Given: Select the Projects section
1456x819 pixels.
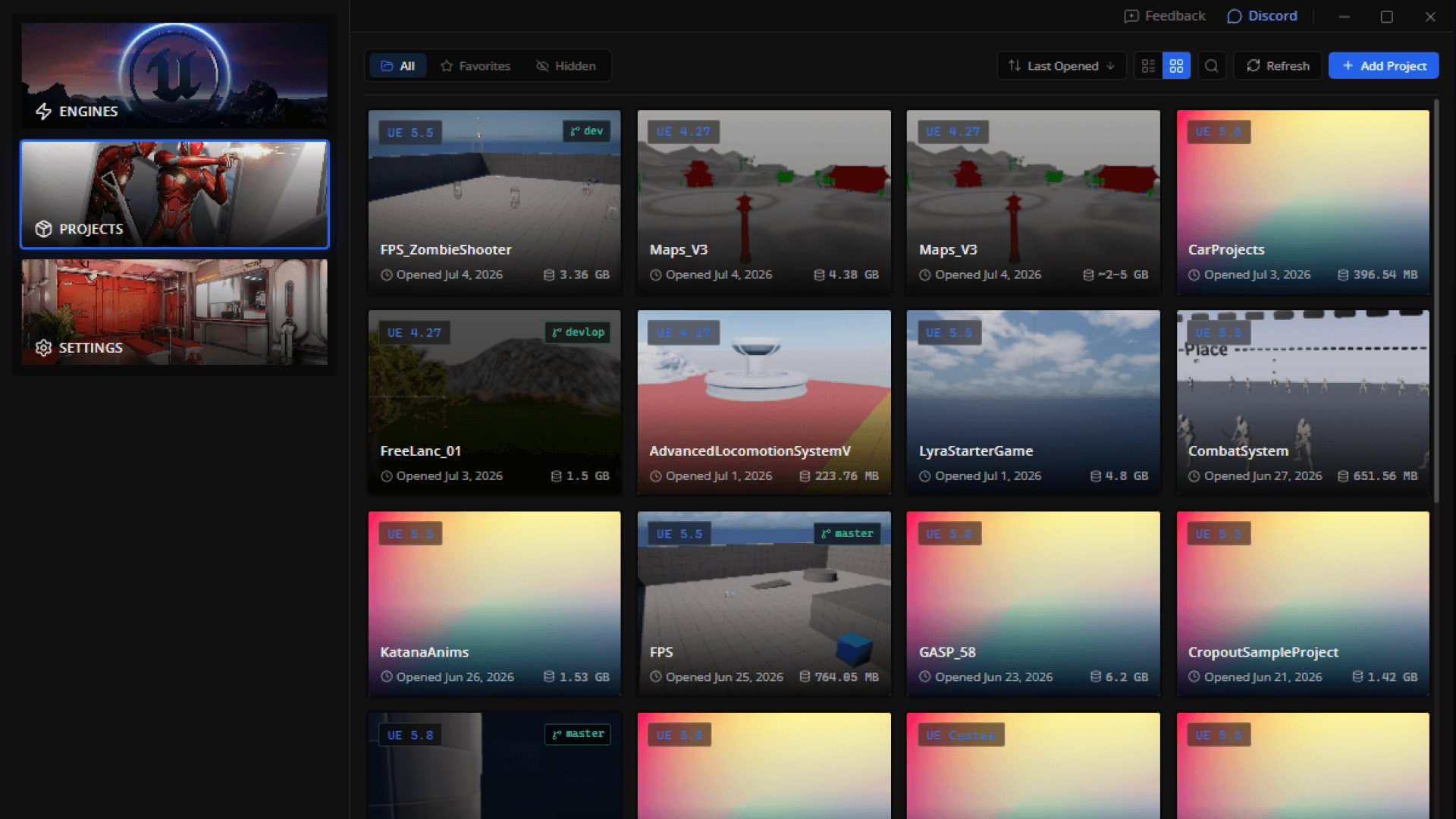Looking at the screenshot, I should coord(174,194).
